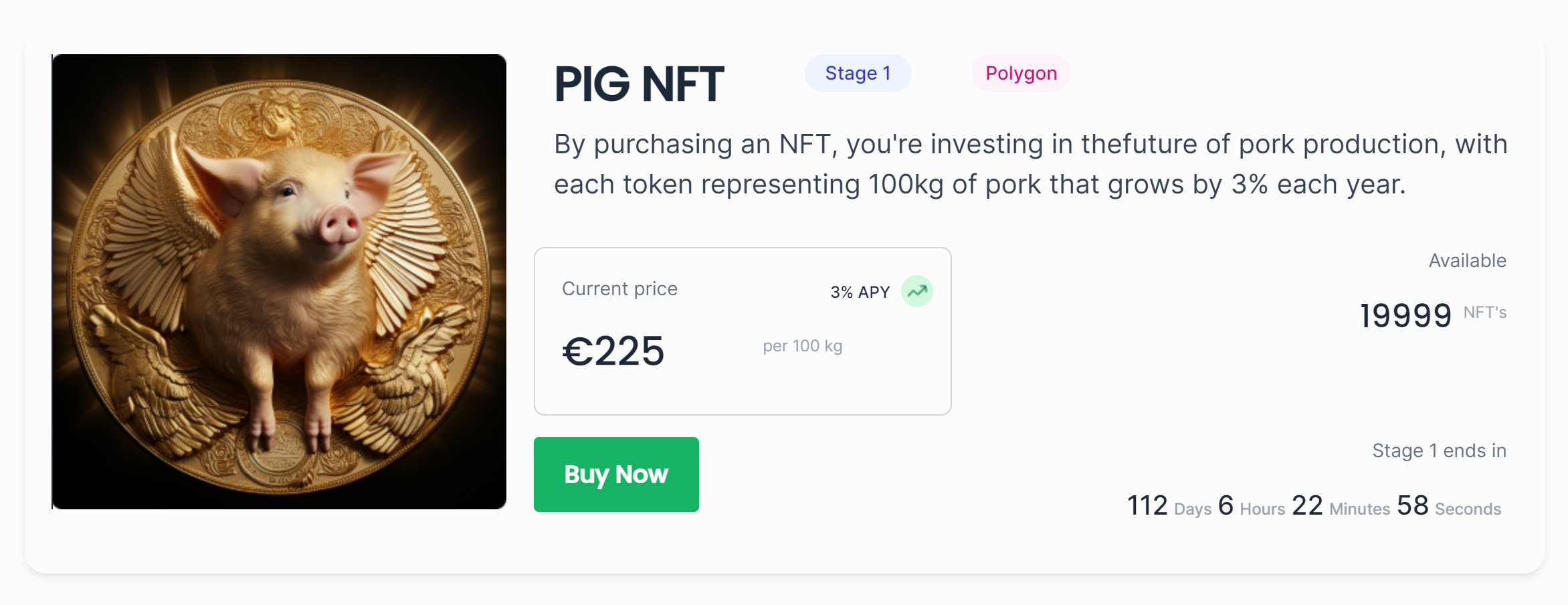Click the green trending-up APY icon

[x=916, y=291]
